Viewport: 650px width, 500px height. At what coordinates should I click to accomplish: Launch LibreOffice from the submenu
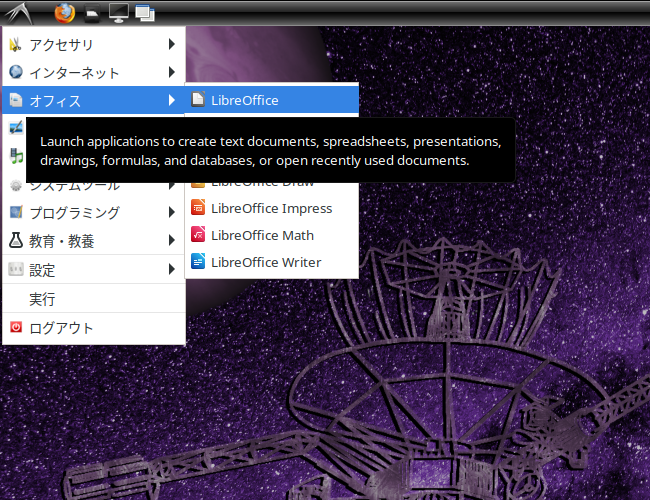click(x=272, y=100)
